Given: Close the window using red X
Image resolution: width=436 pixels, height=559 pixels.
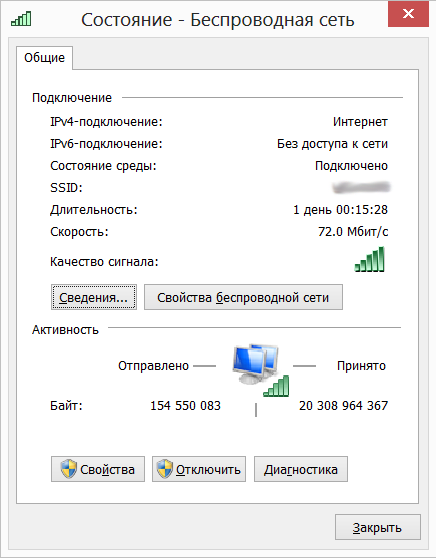Looking at the screenshot, I should pos(408,14).
